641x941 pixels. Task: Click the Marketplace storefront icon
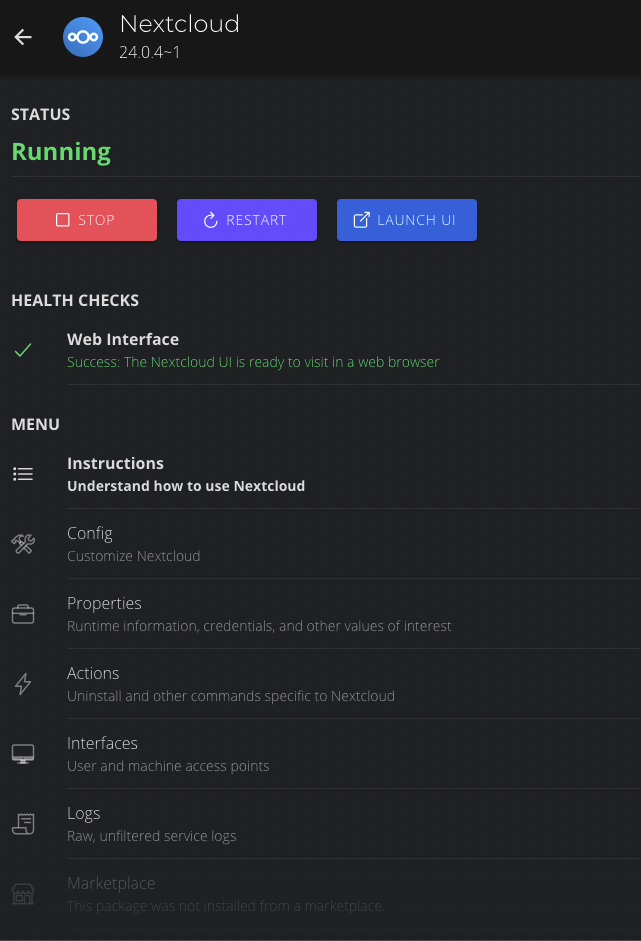coord(23,894)
